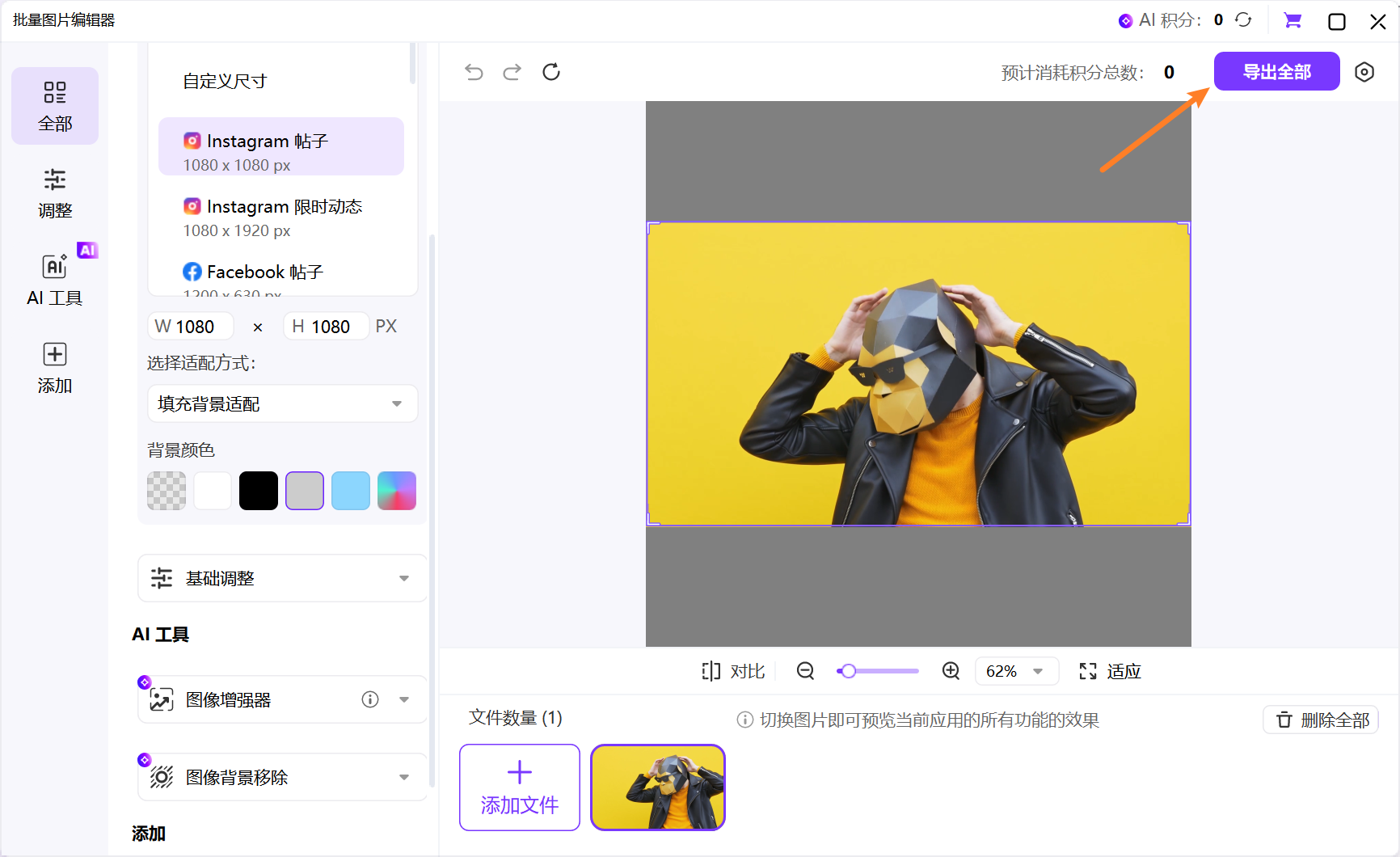Redo the last edit
Image resolution: width=1400 pixels, height=857 pixels.
coord(512,72)
